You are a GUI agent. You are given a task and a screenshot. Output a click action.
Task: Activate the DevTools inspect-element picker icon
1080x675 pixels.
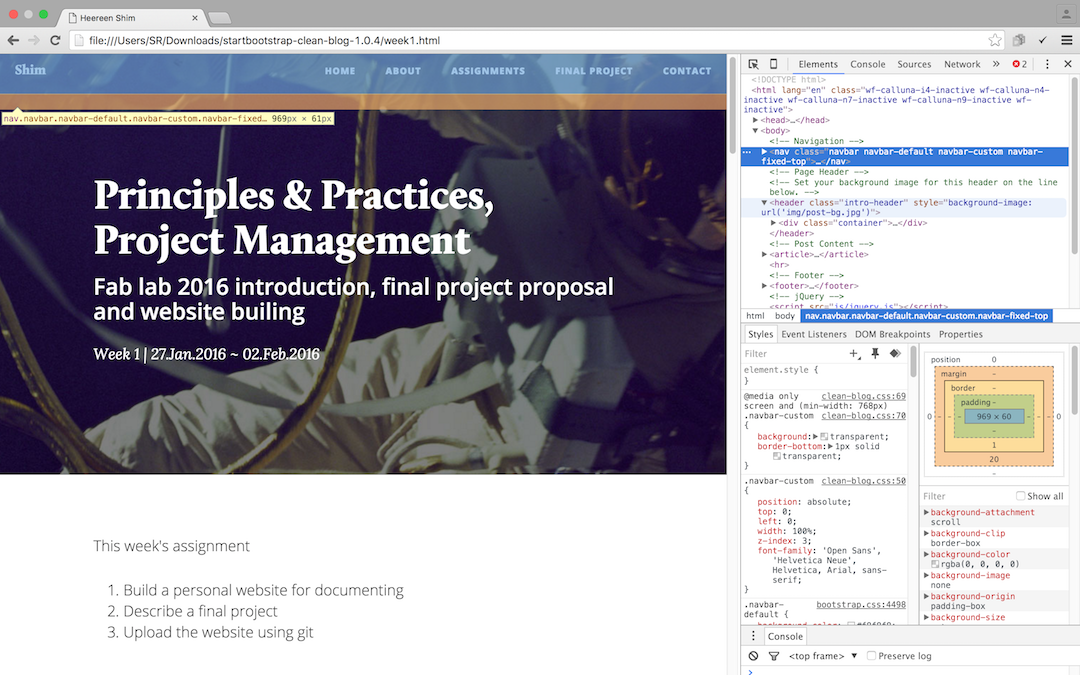pos(753,64)
